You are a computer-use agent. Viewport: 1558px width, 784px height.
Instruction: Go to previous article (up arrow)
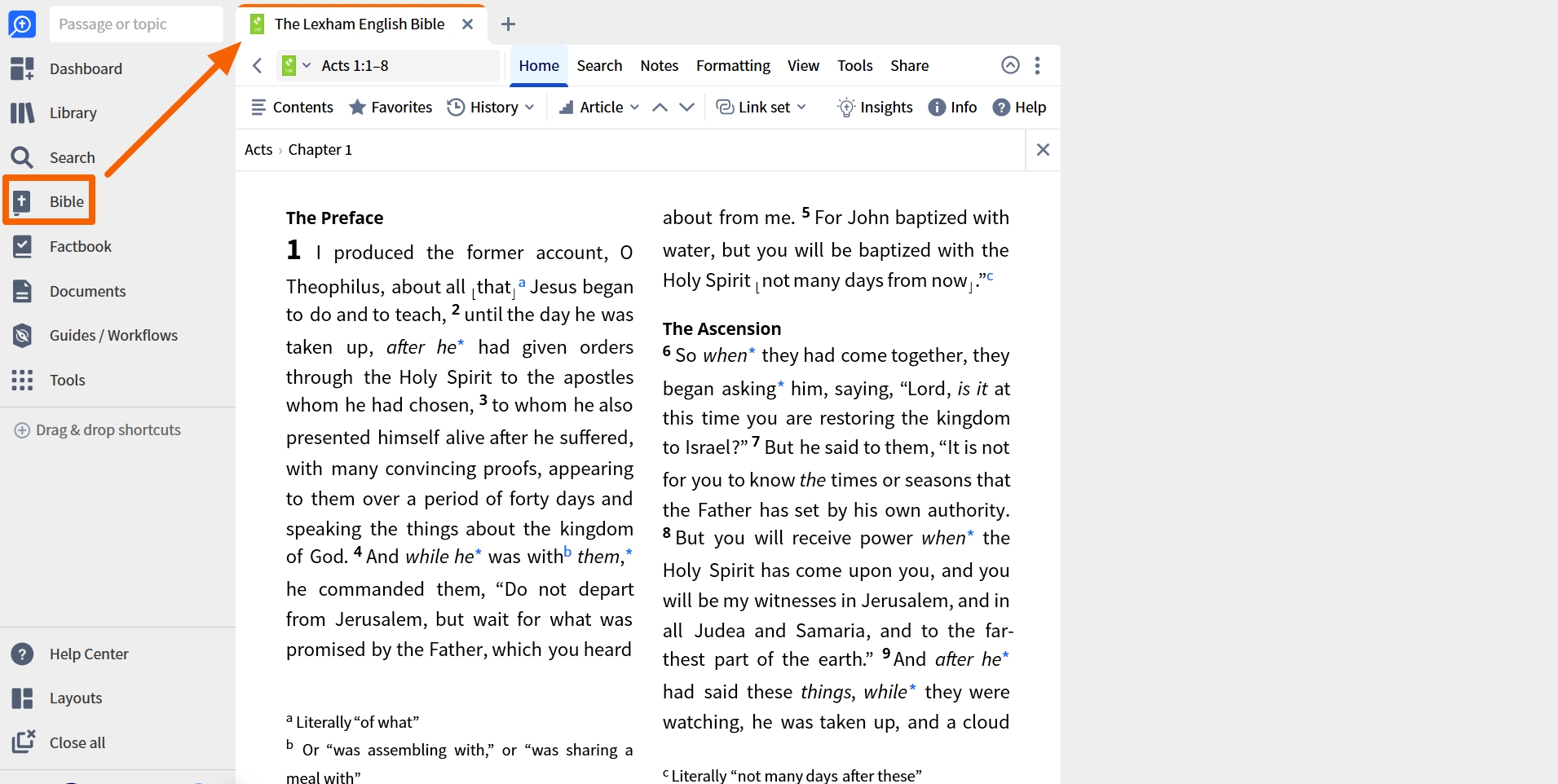tap(660, 107)
